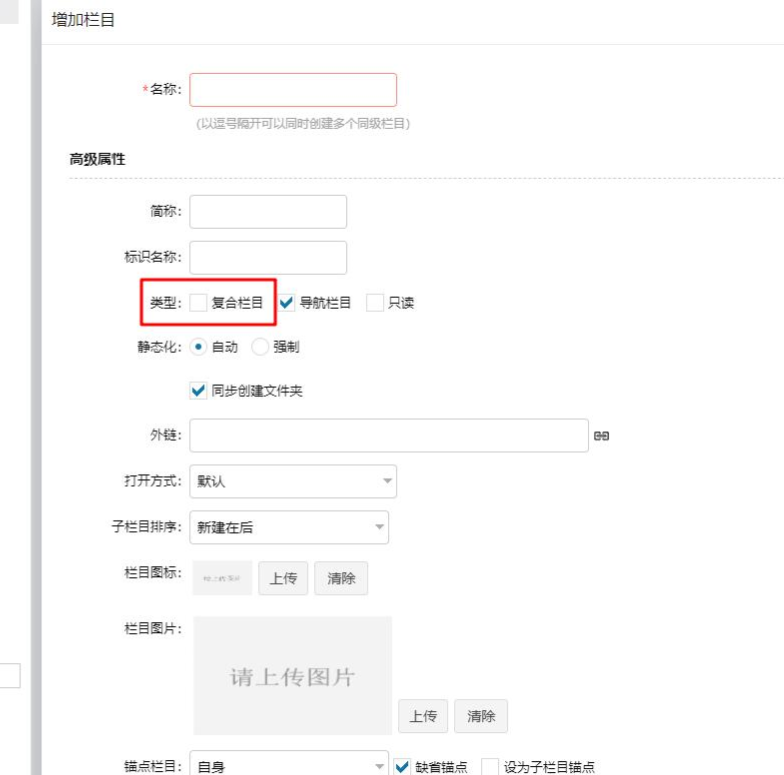784x775 pixels.
Task: Toggle the 同步创建文件夹 checkbox
Action: 198,391
